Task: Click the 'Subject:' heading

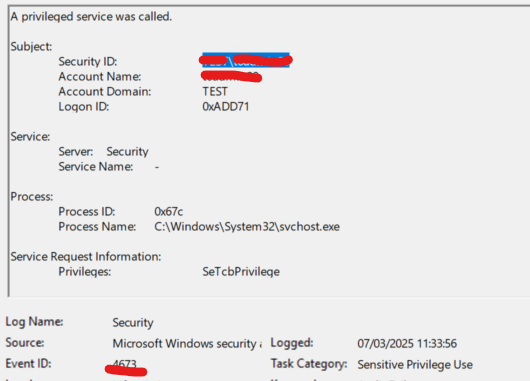Action: pos(31,47)
